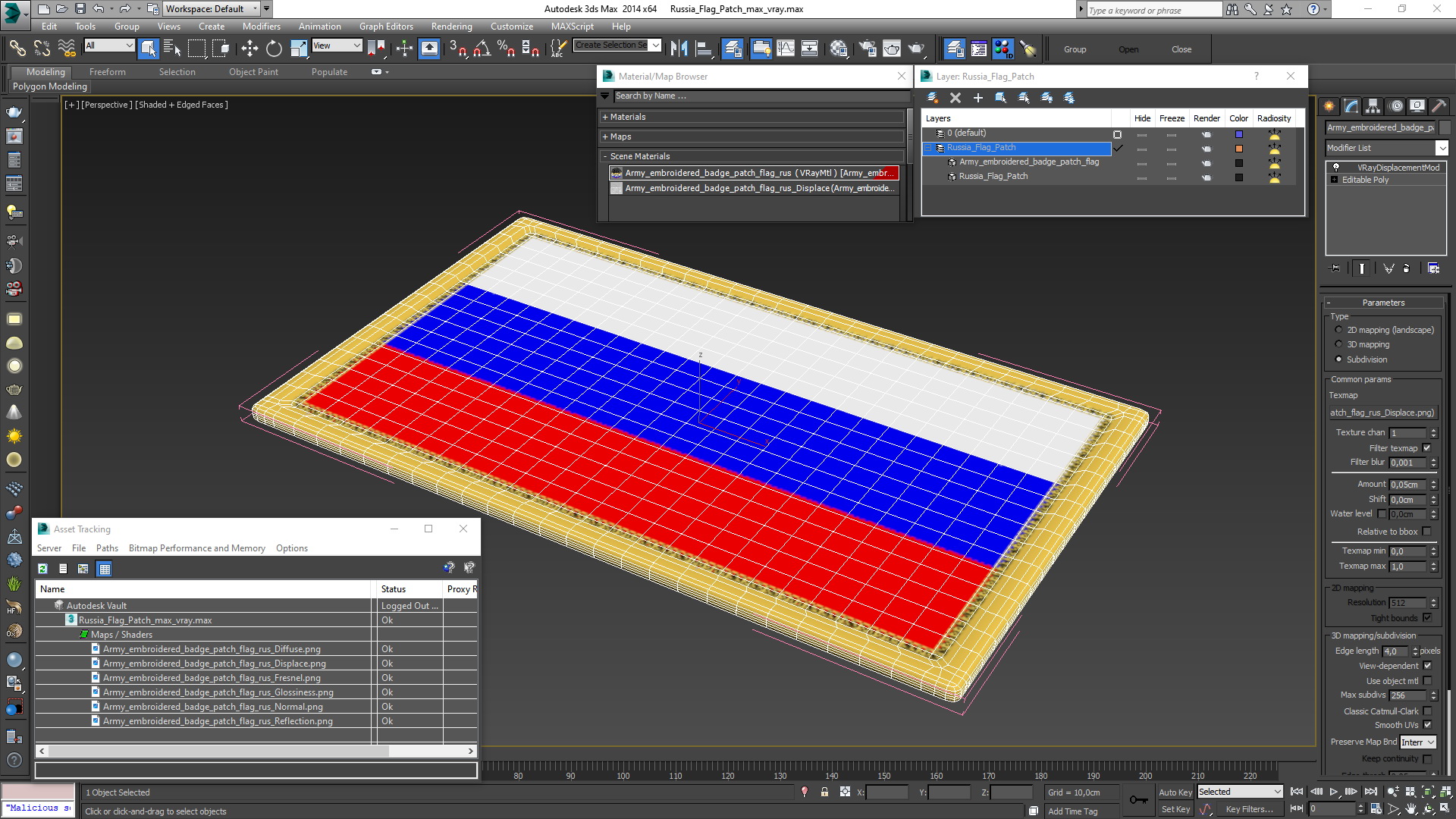Toggle the Filter texmap checkbox
The image size is (1456, 819).
[x=1426, y=448]
